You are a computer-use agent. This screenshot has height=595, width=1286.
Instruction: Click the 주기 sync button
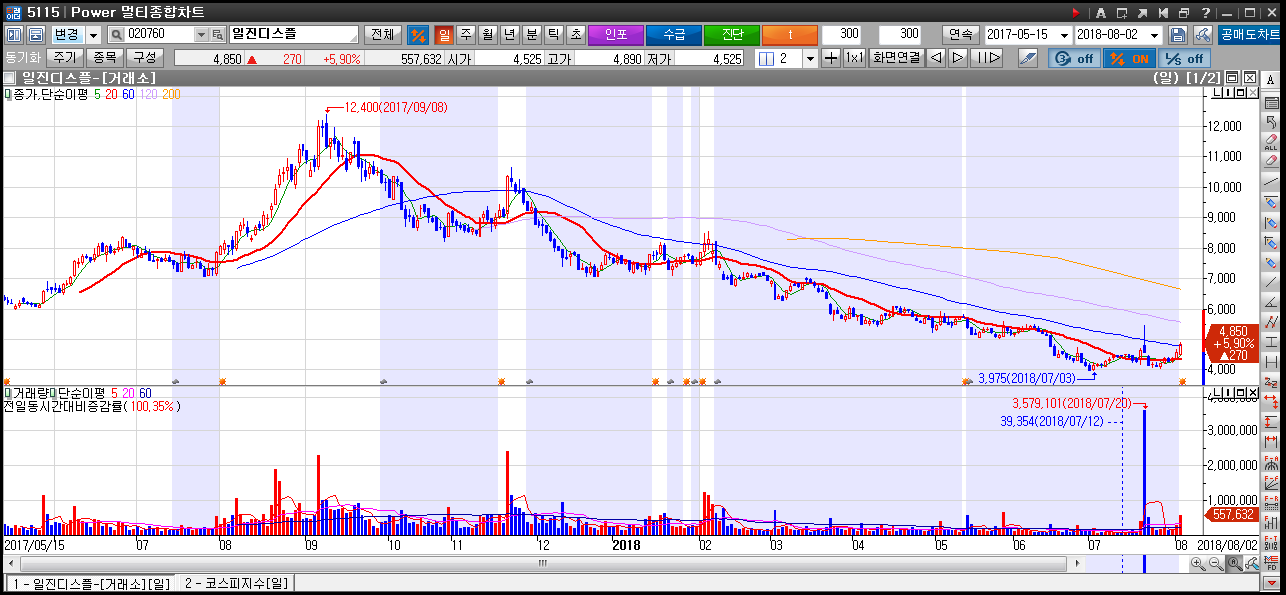pos(65,58)
